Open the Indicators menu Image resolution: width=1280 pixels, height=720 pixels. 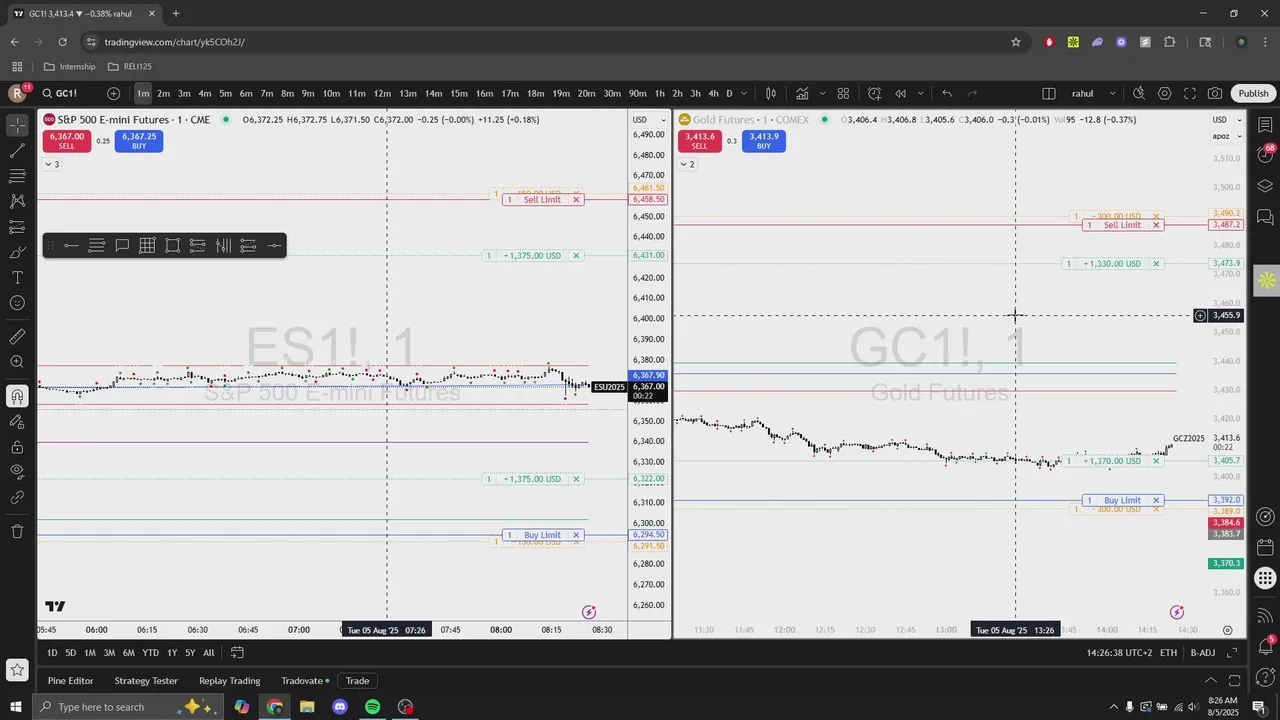[x=802, y=93]
